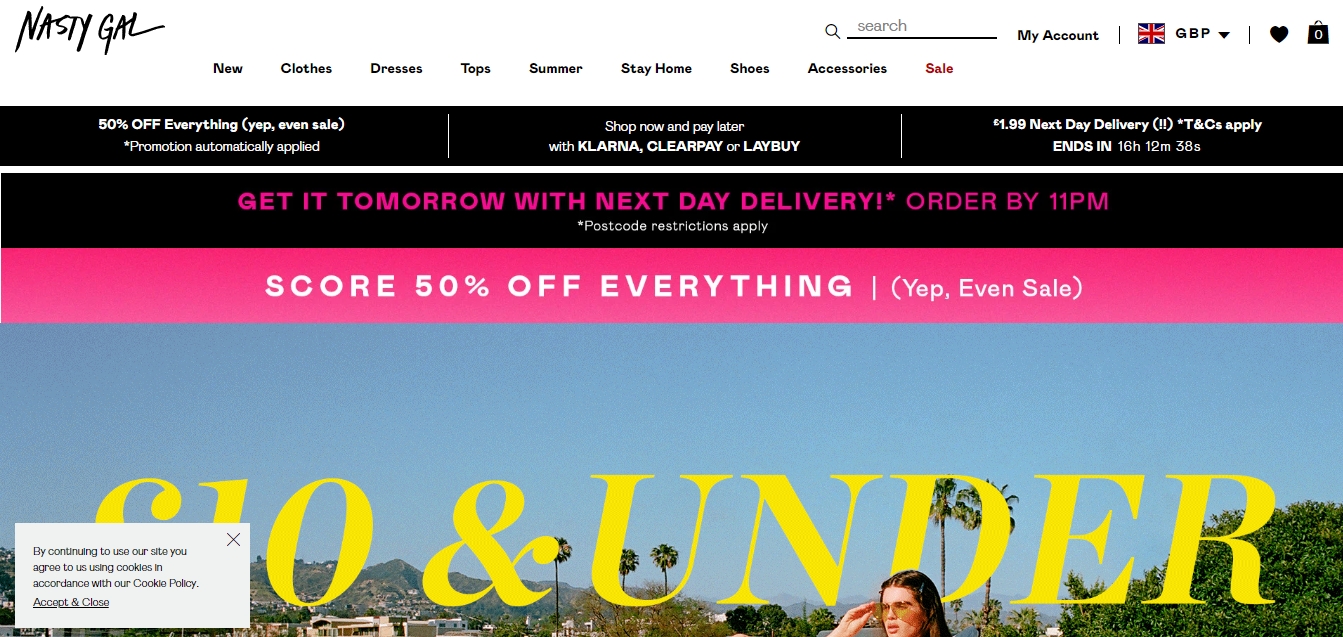Open the Accessories menu
This screenshot has height=637, width=1343.
click(847, 68)
